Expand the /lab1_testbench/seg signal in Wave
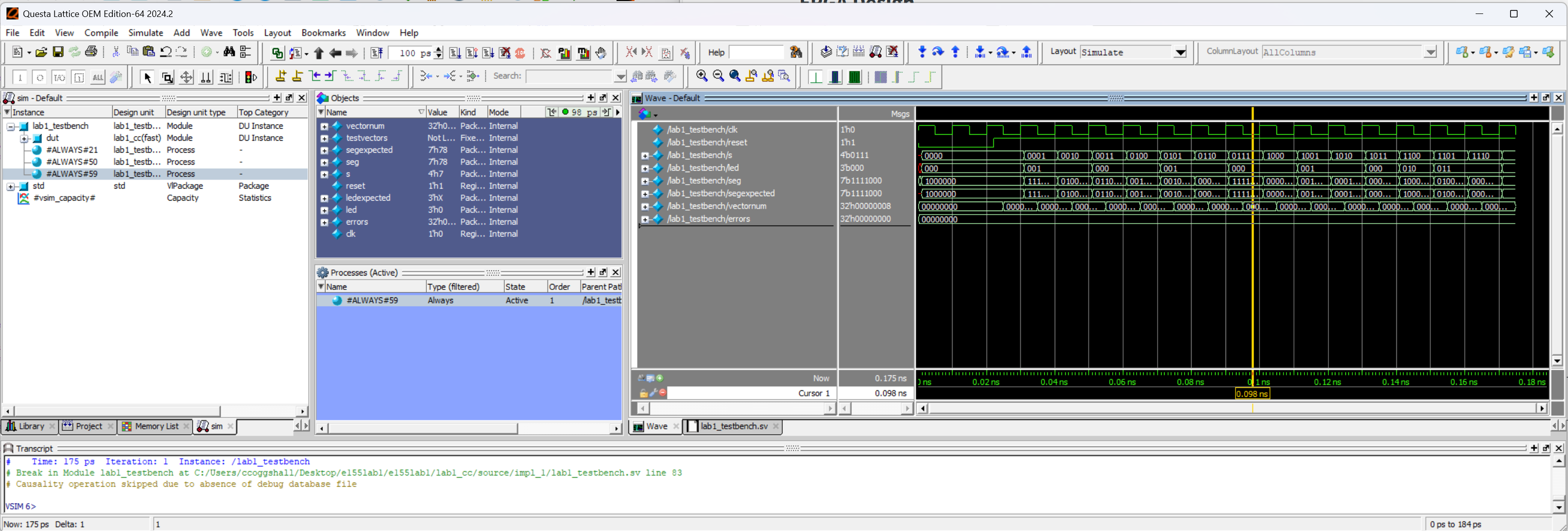The width and height of the screenshot is (1568, 531). coord(644,181)
